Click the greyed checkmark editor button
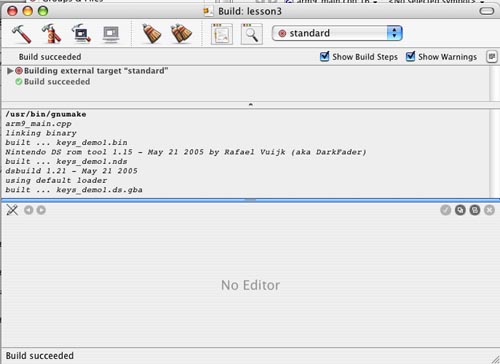Viewport: 500px width, 364px height. click(x=446, y=210)
